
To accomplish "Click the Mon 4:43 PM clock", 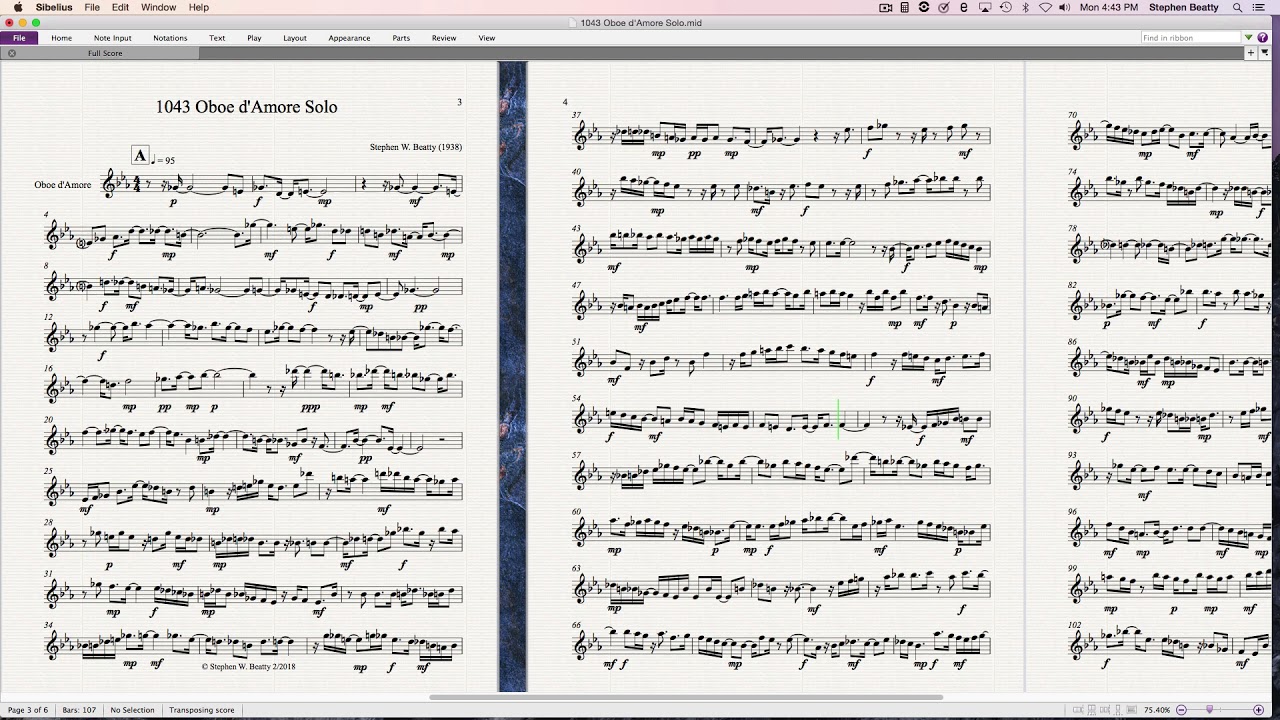I will pyautogui.click(x=1109, y=7).
